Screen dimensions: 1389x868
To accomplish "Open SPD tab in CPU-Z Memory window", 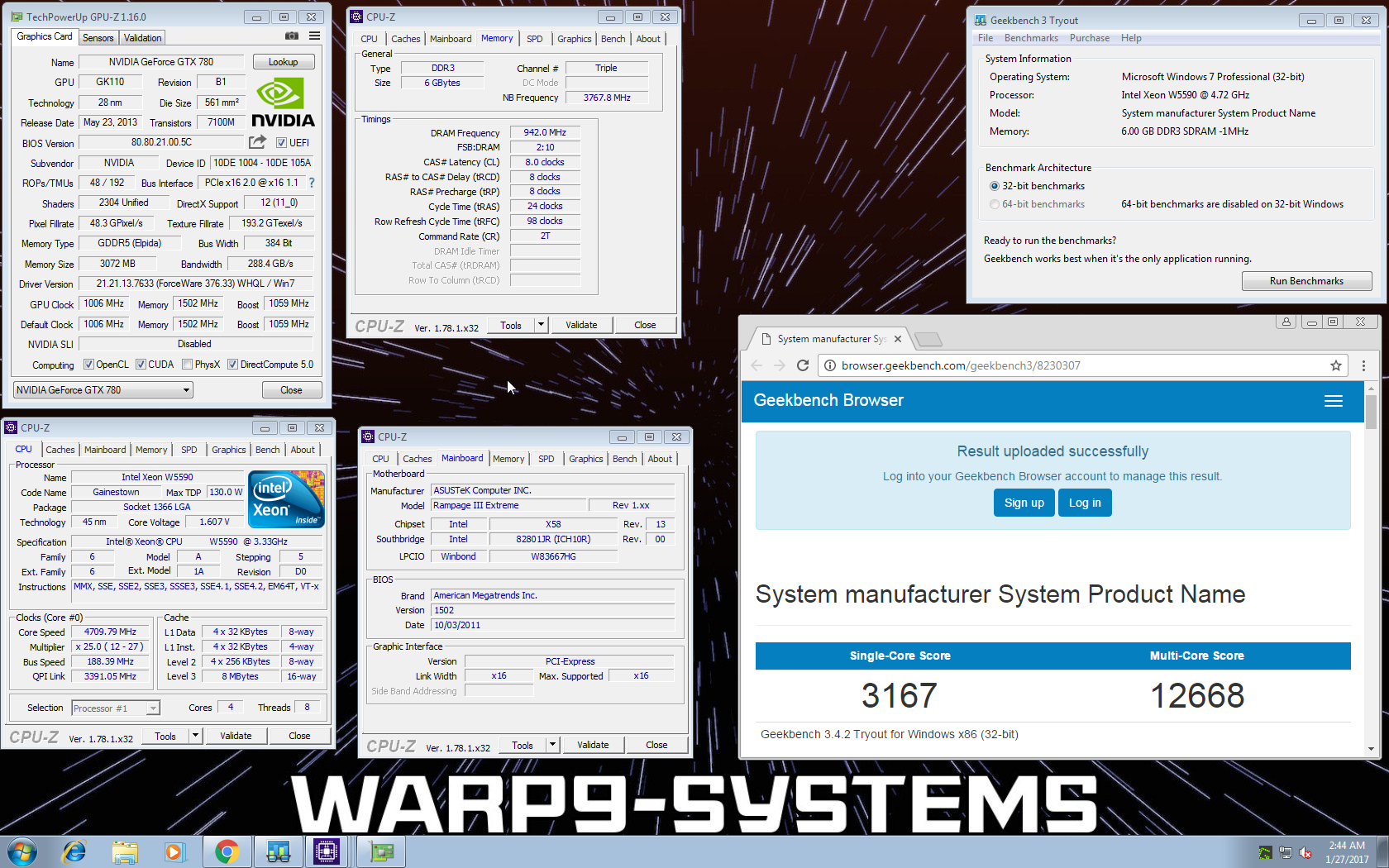I will click(x=535, y=39).
